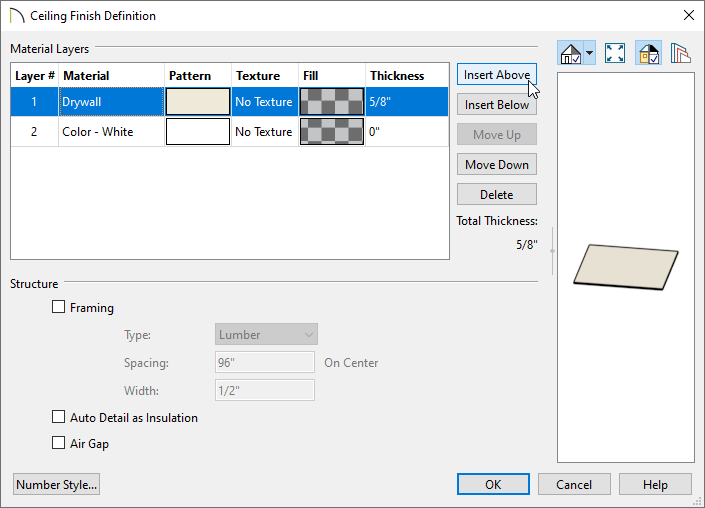Viewport: 705px width, 508px height.
Task: Click the Color - White fill swatch
Action: 332,132
